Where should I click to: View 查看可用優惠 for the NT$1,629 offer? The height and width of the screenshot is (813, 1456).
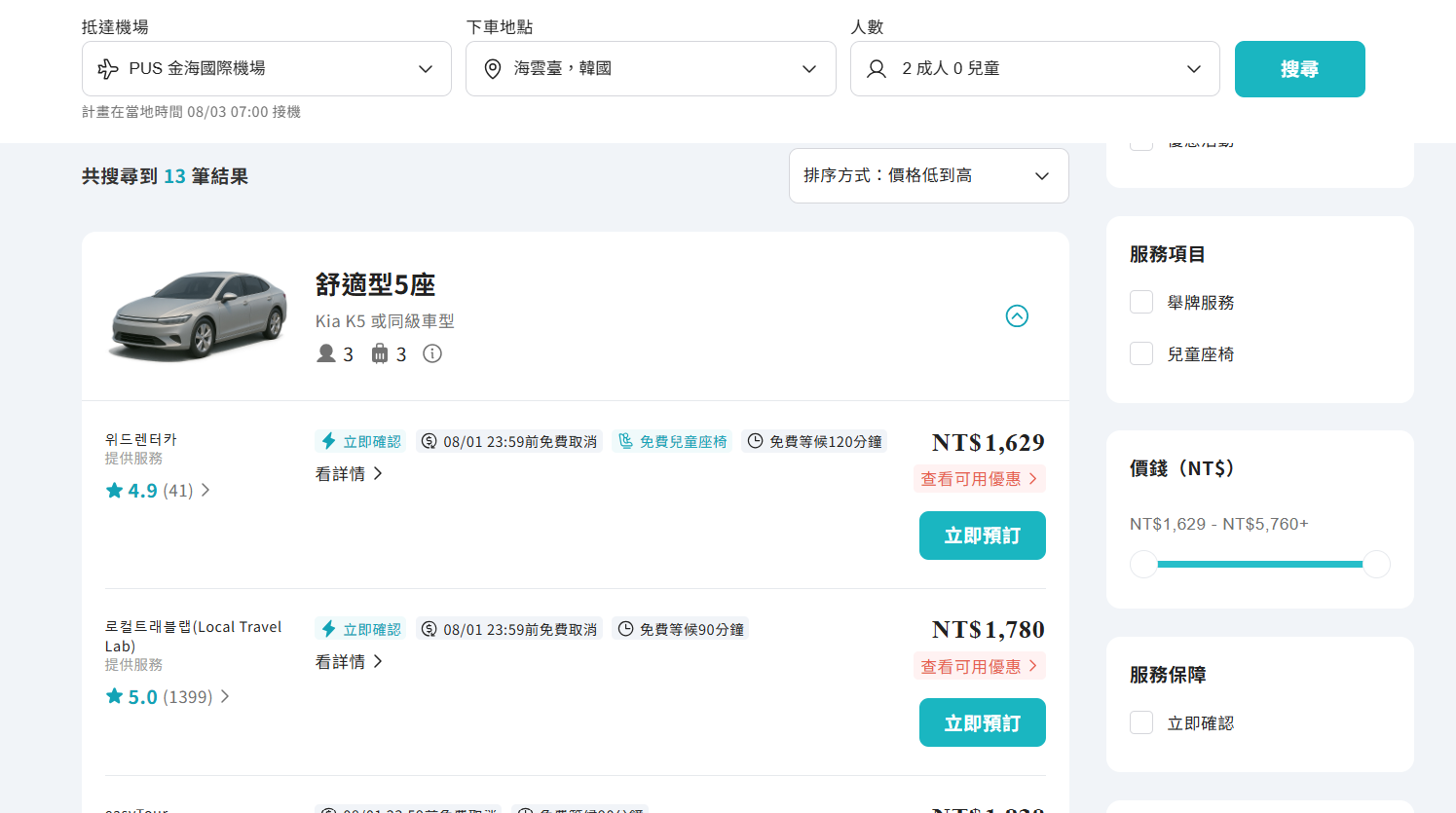tap(980, 479)
